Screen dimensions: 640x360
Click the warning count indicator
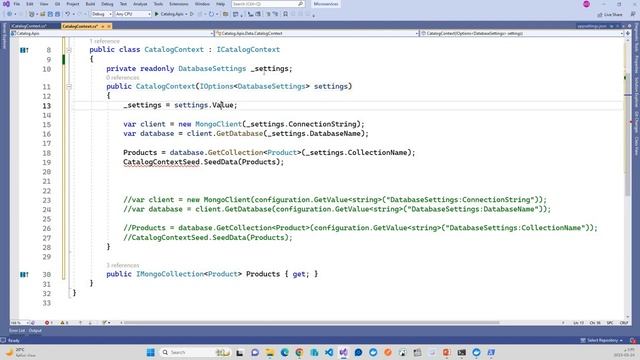(x=64, y=322)
